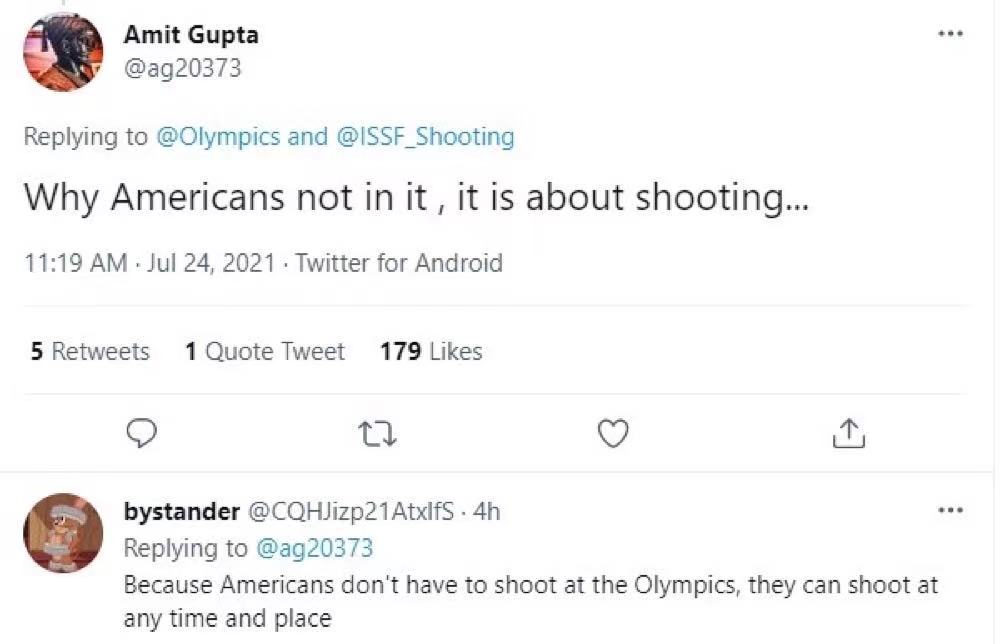See who gave 179 Likes
Viewport: 1000px width, 644px height.
[x=432, y=352]
